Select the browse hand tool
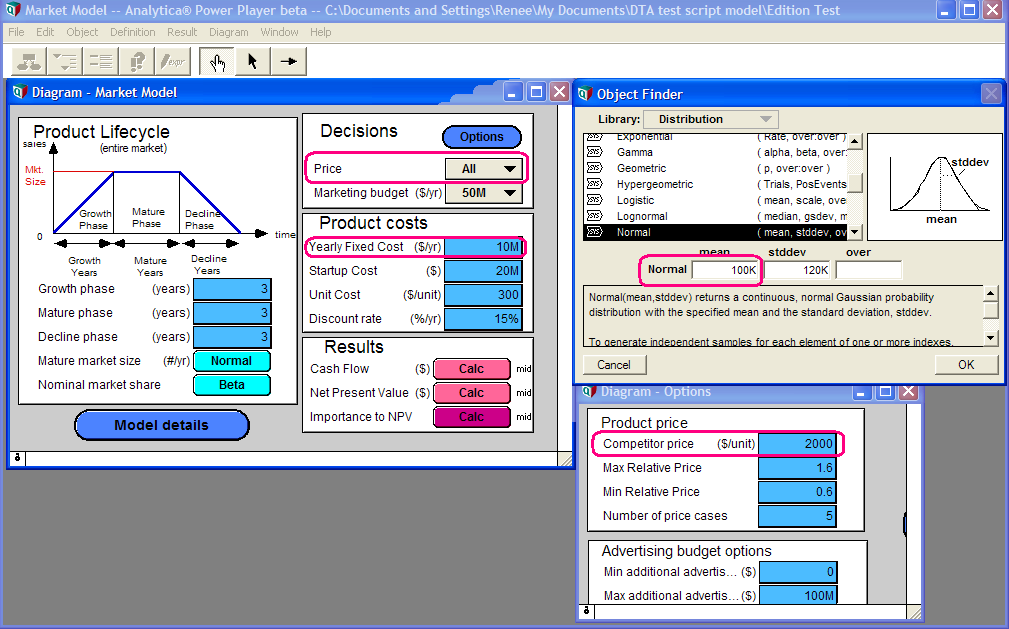The image size is (1009, 629). tap(217, 62)
